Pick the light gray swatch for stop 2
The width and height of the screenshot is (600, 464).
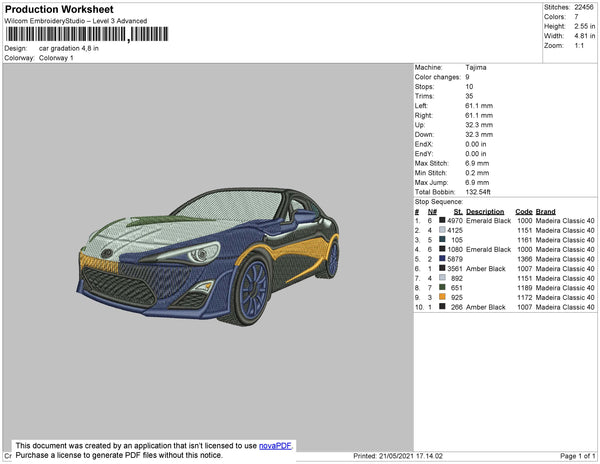443,231
